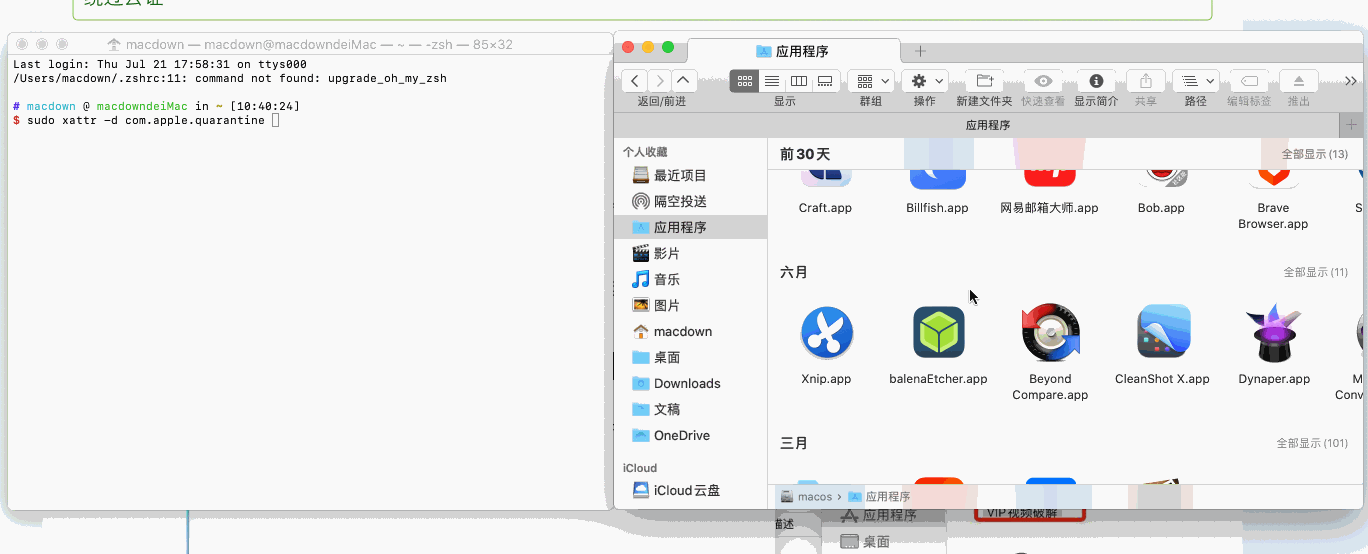Click the 个人收藏 sidebar heading

tap(645, 152)
